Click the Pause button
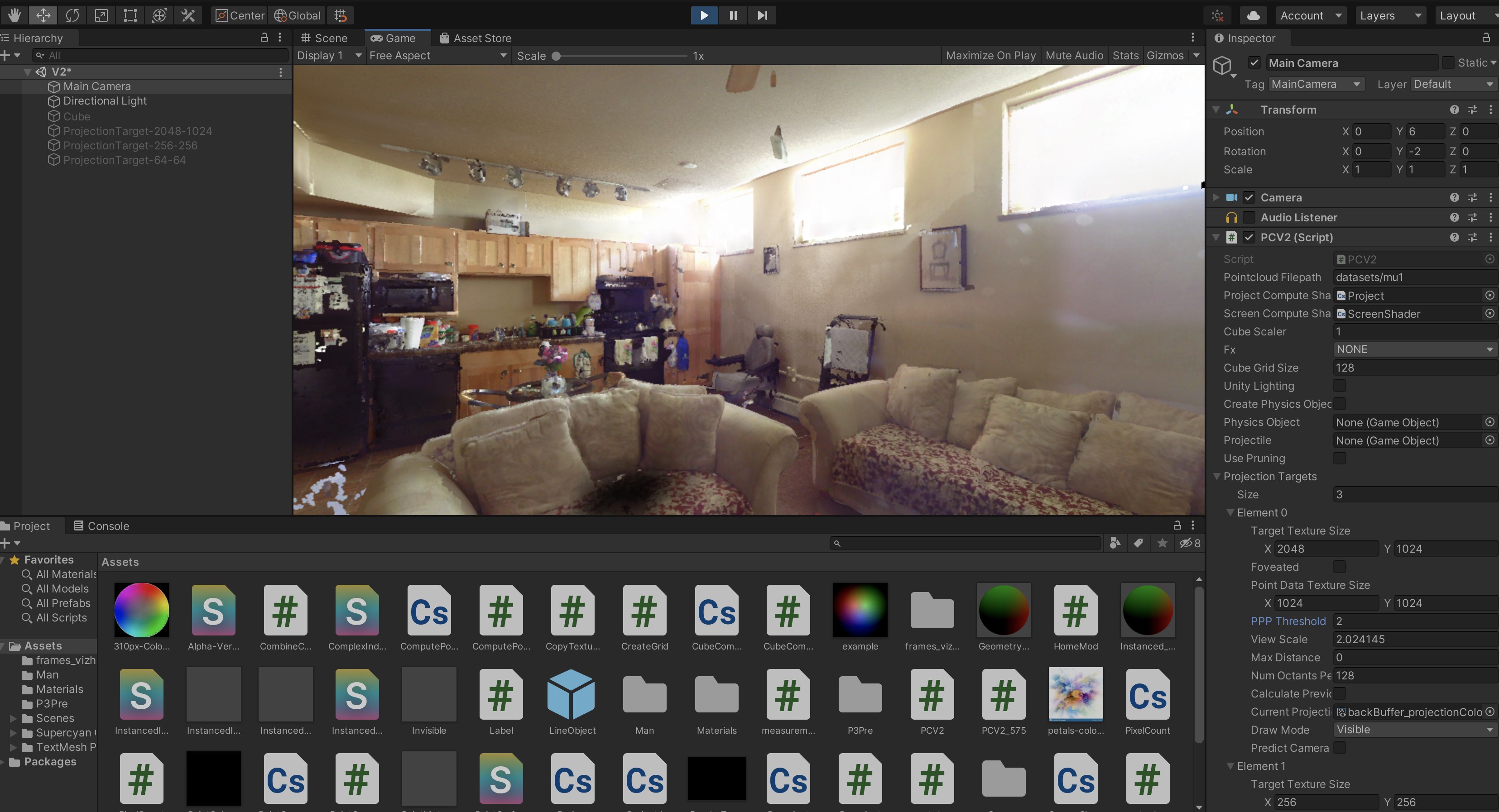This screenshot has height=812, width=1499. [x=733, y=15]
